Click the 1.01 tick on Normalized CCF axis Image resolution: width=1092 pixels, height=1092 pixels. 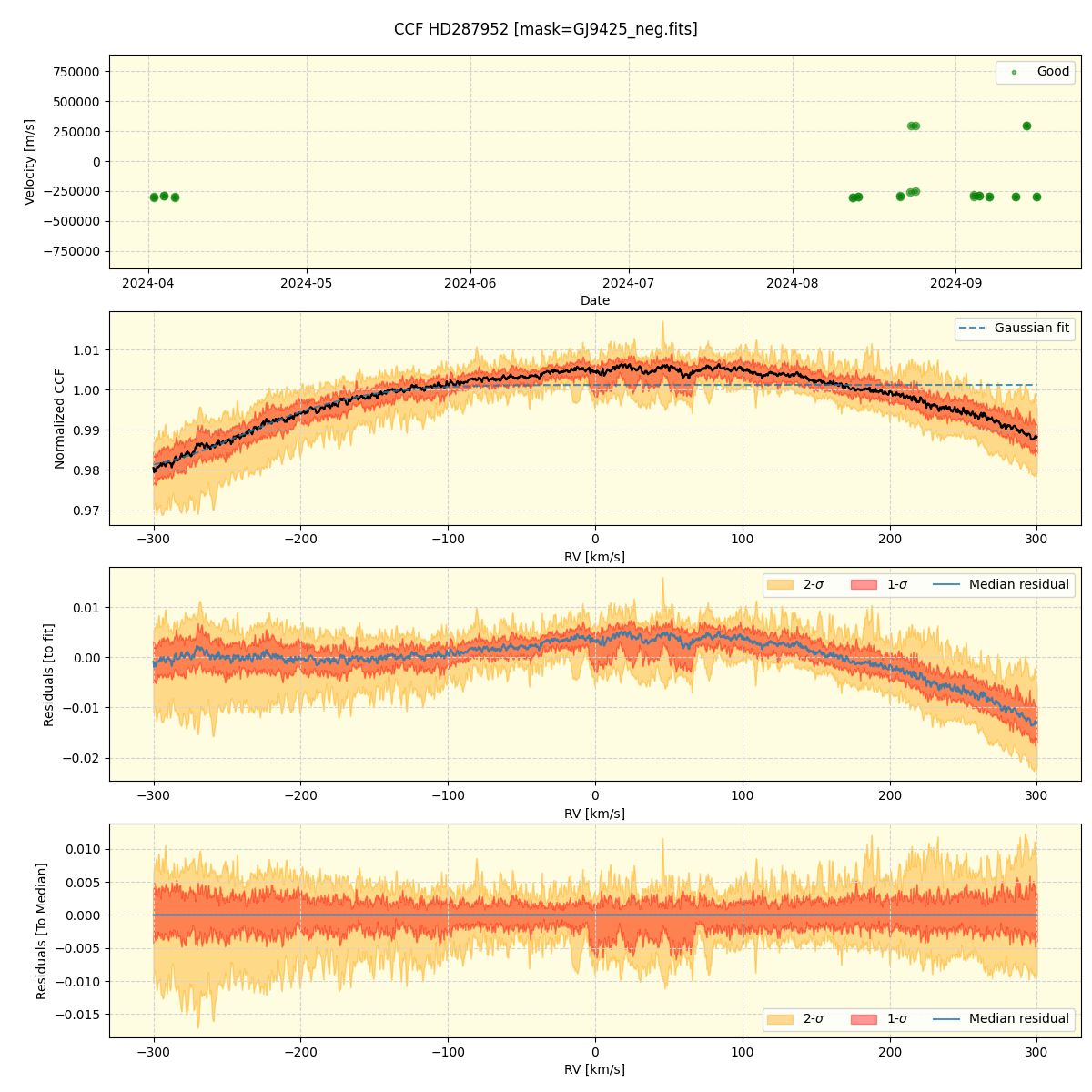(87, 350)
